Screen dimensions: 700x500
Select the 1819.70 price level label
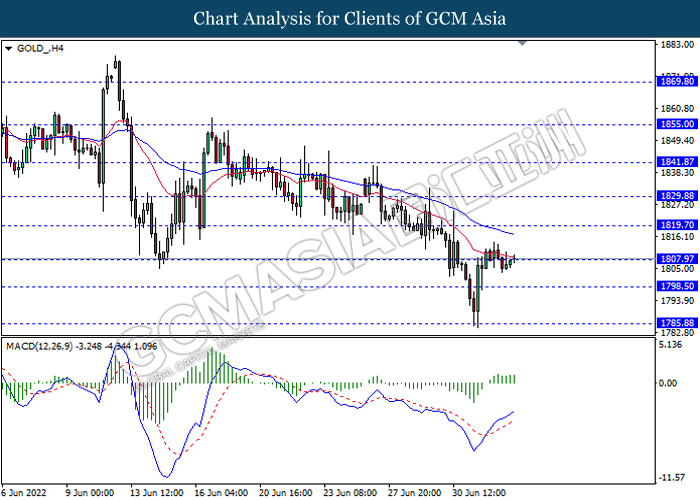click(x=677, y=225)
